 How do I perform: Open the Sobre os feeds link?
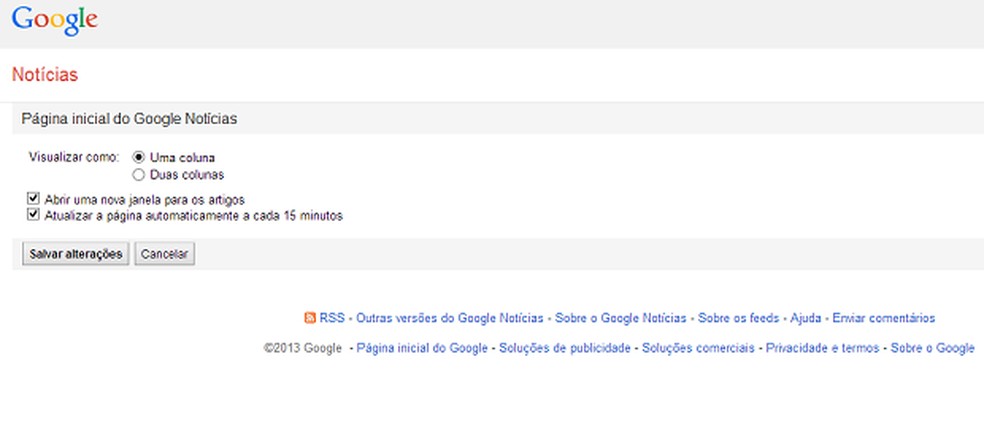[x=739, y=318]
